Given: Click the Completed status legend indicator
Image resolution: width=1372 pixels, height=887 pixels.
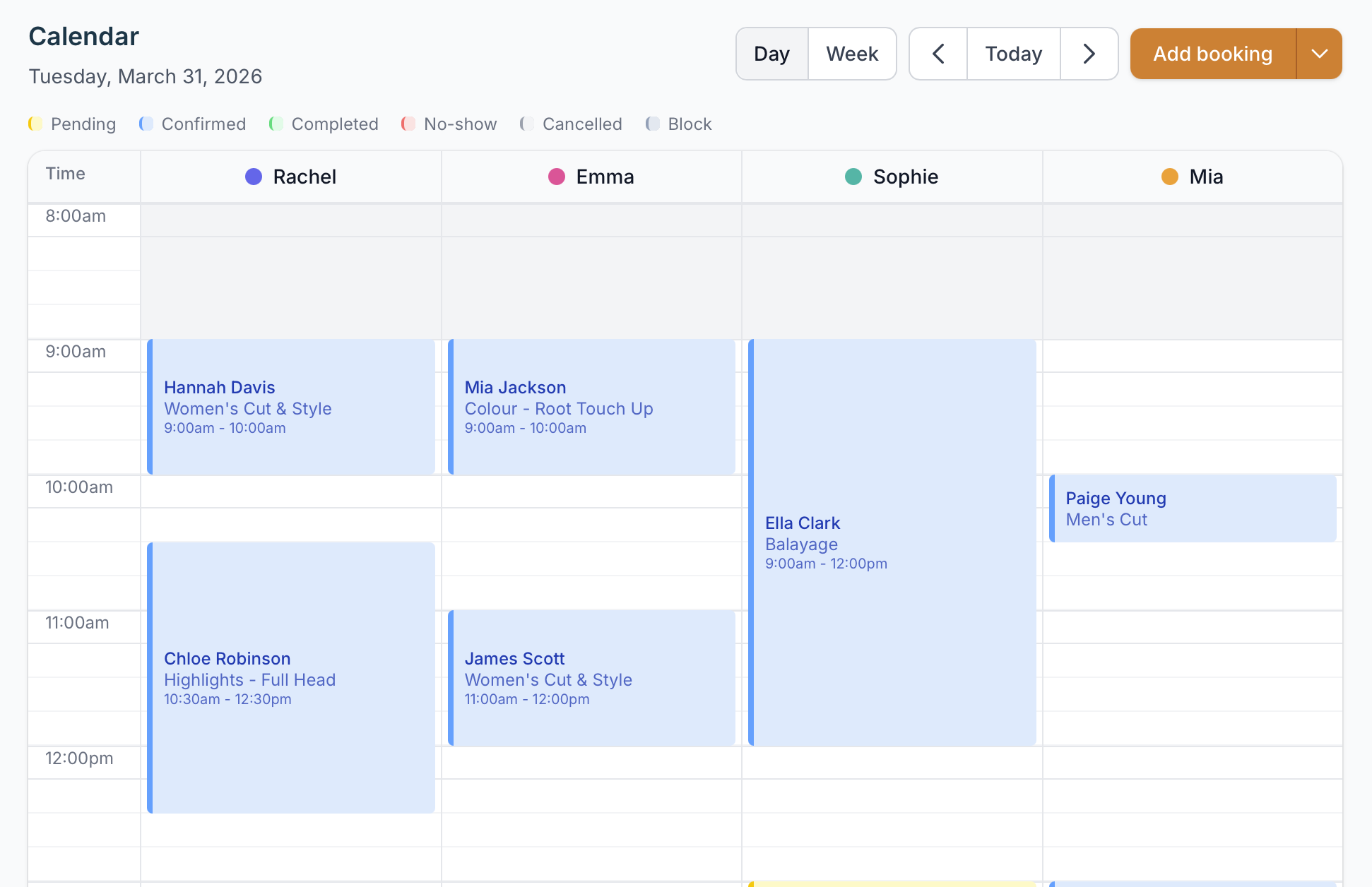Looking at the screenshot, I should pos(276,124).
